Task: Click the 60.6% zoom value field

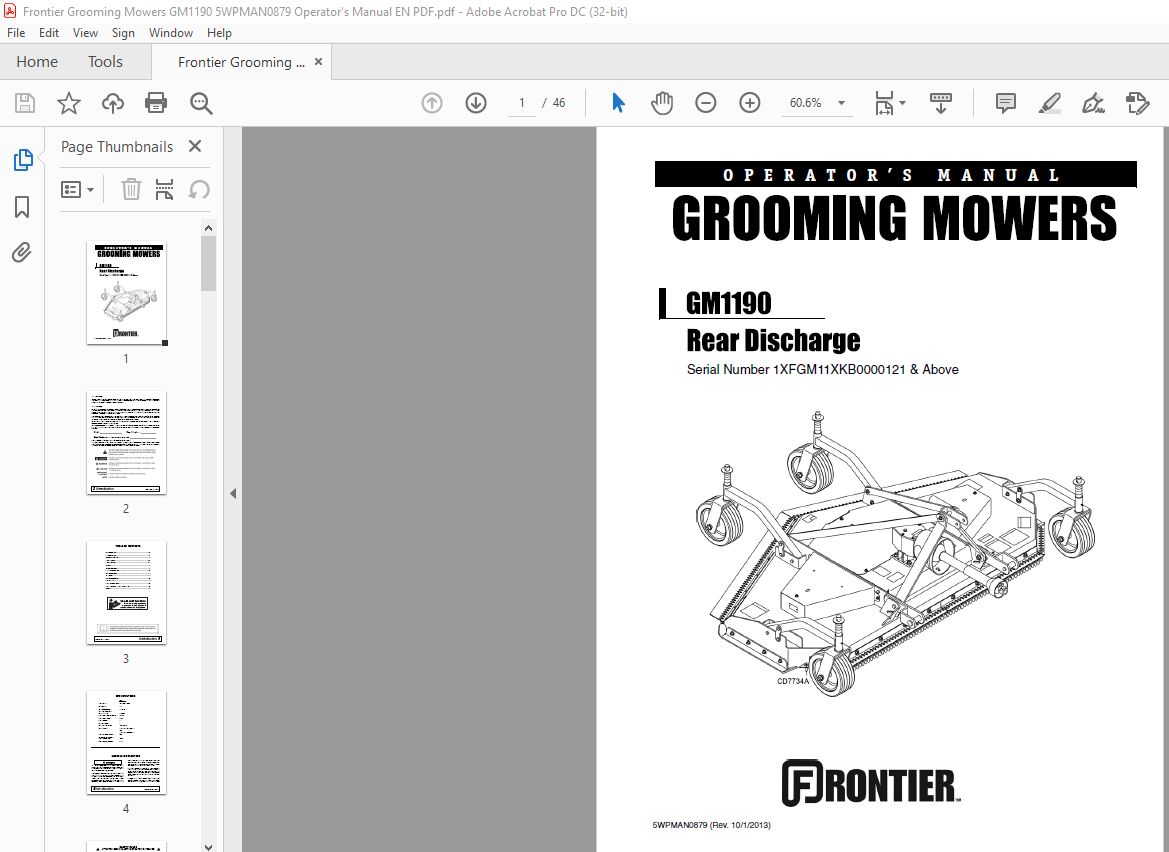Action: click(805, 103)
